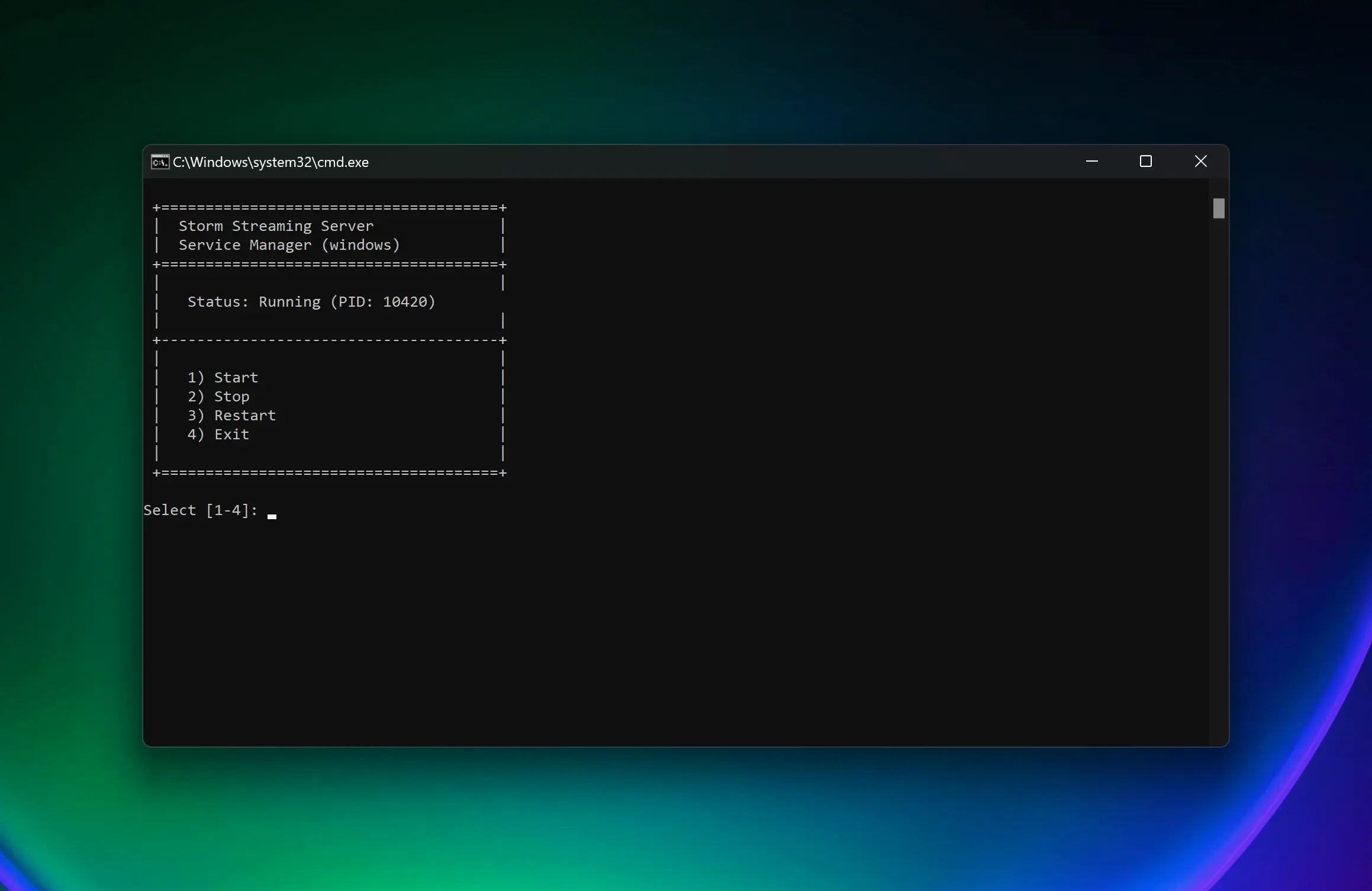Click the "2) Stop" menu line
The height and width of the screenshot is (891, 1372).
218,397
